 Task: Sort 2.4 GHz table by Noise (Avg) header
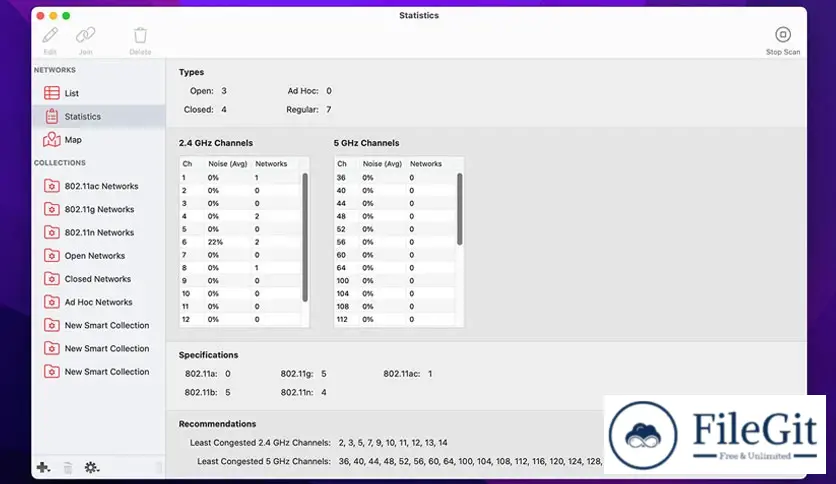[x=228, y=164]
